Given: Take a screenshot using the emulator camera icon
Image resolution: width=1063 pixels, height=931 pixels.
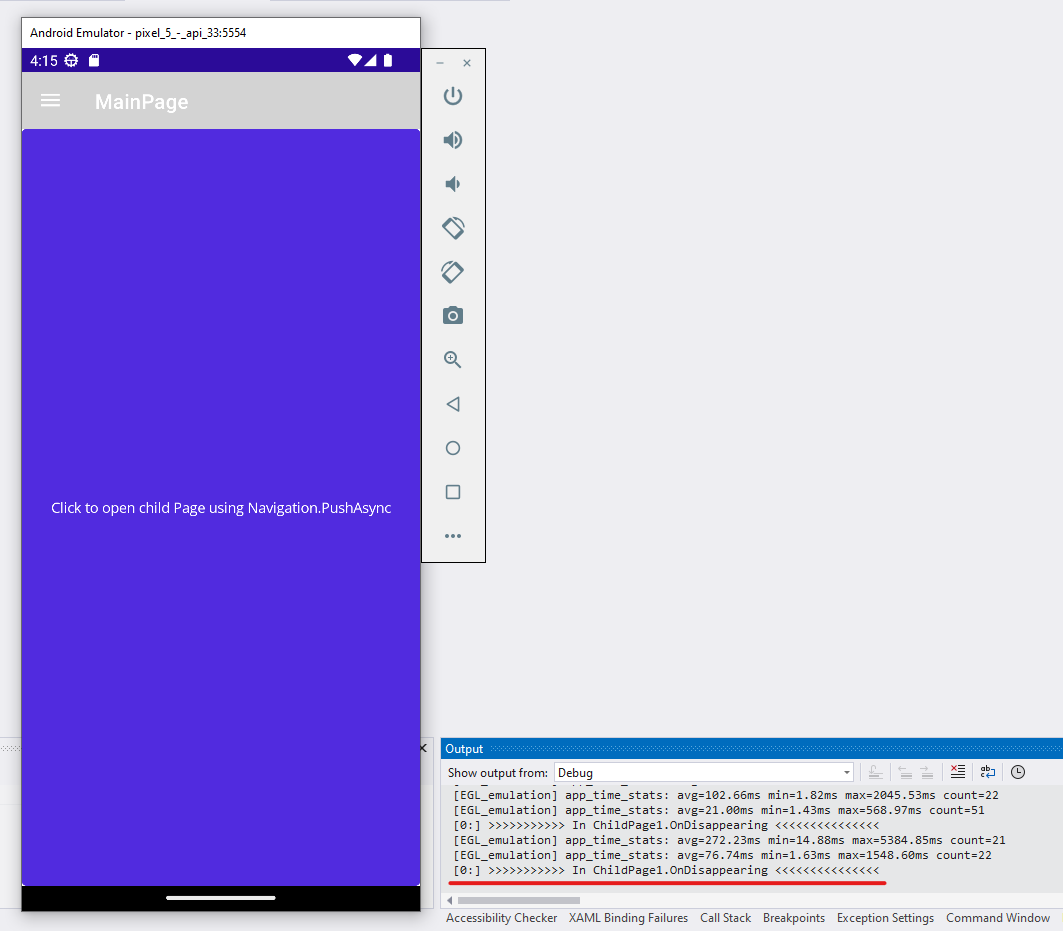Looking at the screenshot, I should point(452,315).
